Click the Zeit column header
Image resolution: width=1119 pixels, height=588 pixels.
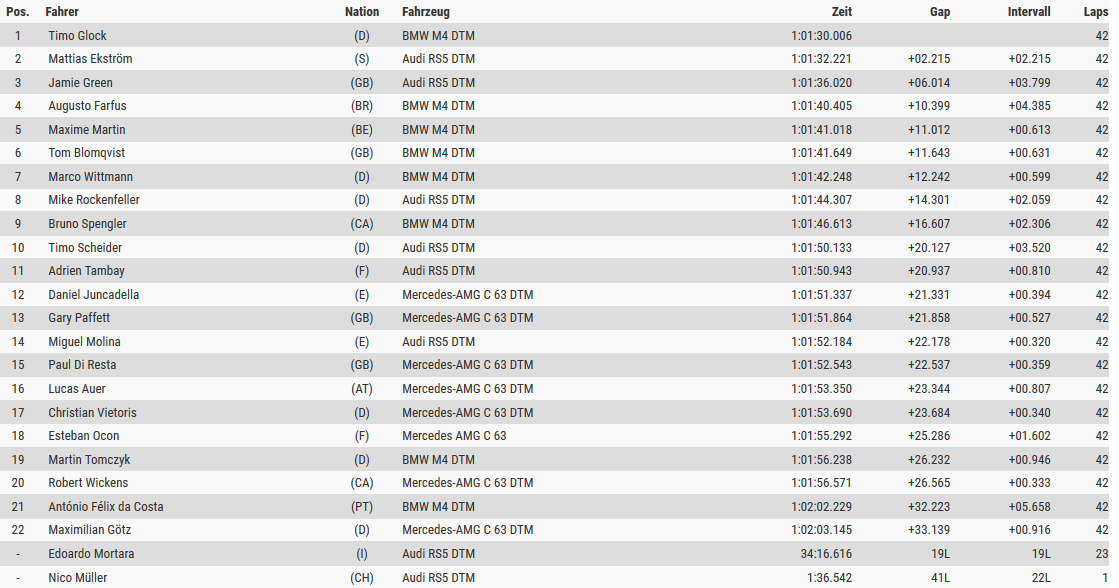[841, 12]
